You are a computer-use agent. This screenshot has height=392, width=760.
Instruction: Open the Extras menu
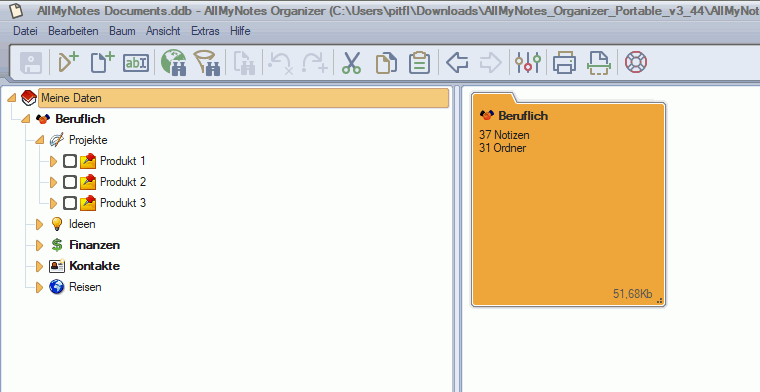pyautogui.click(x=205, y=31)
